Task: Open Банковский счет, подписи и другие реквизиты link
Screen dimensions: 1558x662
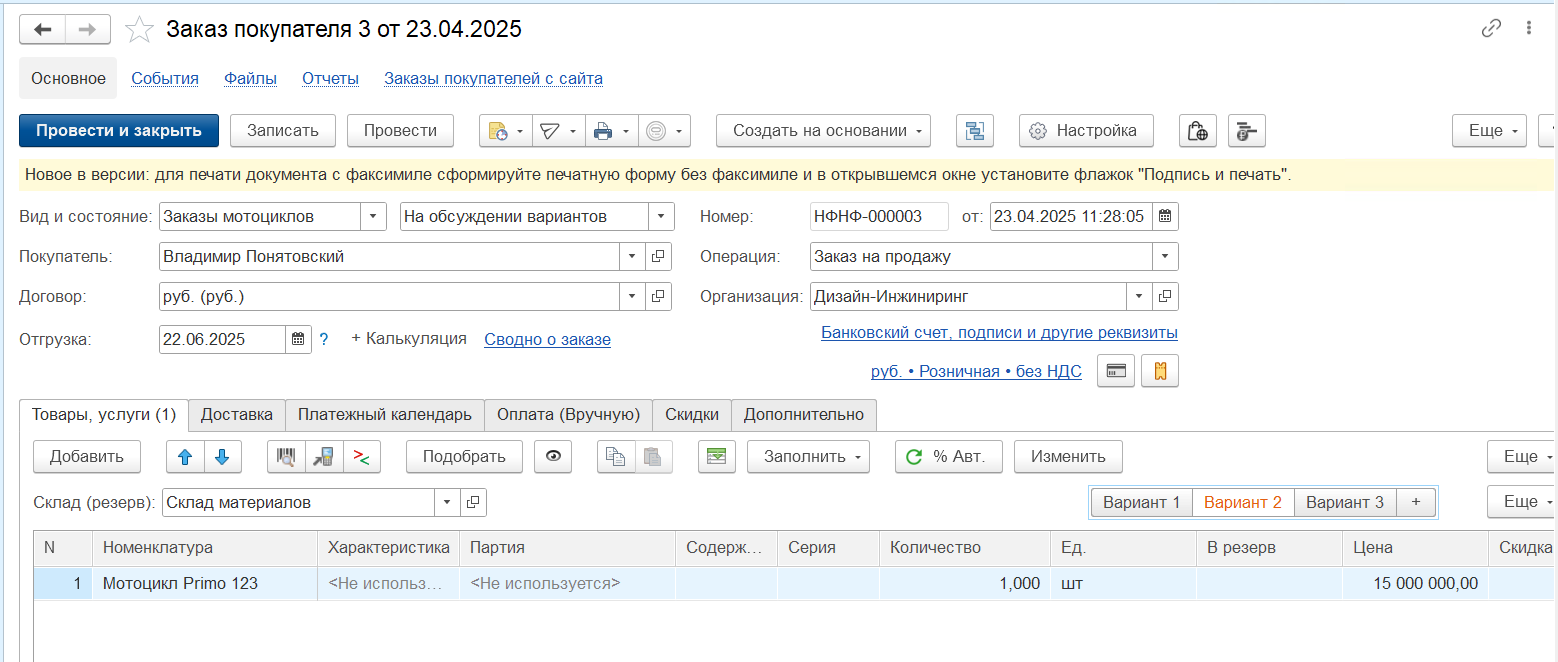Action: coord(999,333)
